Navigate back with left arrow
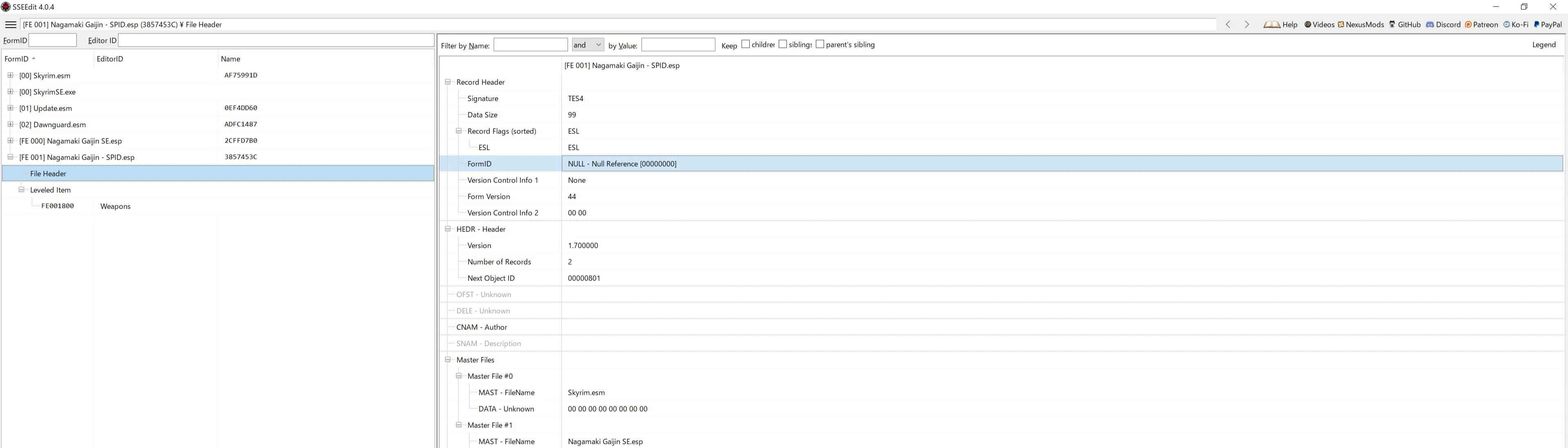Screen dimensions: 1568x448 pyautogui.click(x=1228, y=25)
